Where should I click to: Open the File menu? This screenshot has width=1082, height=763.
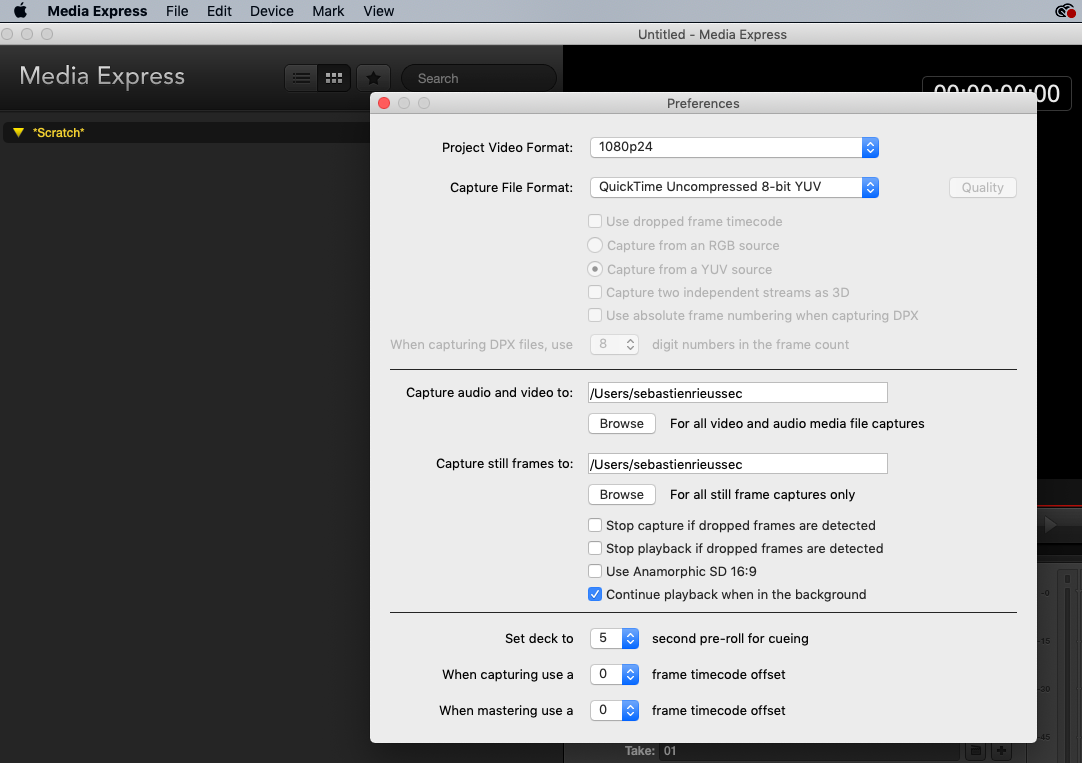(x=177, y=11)
